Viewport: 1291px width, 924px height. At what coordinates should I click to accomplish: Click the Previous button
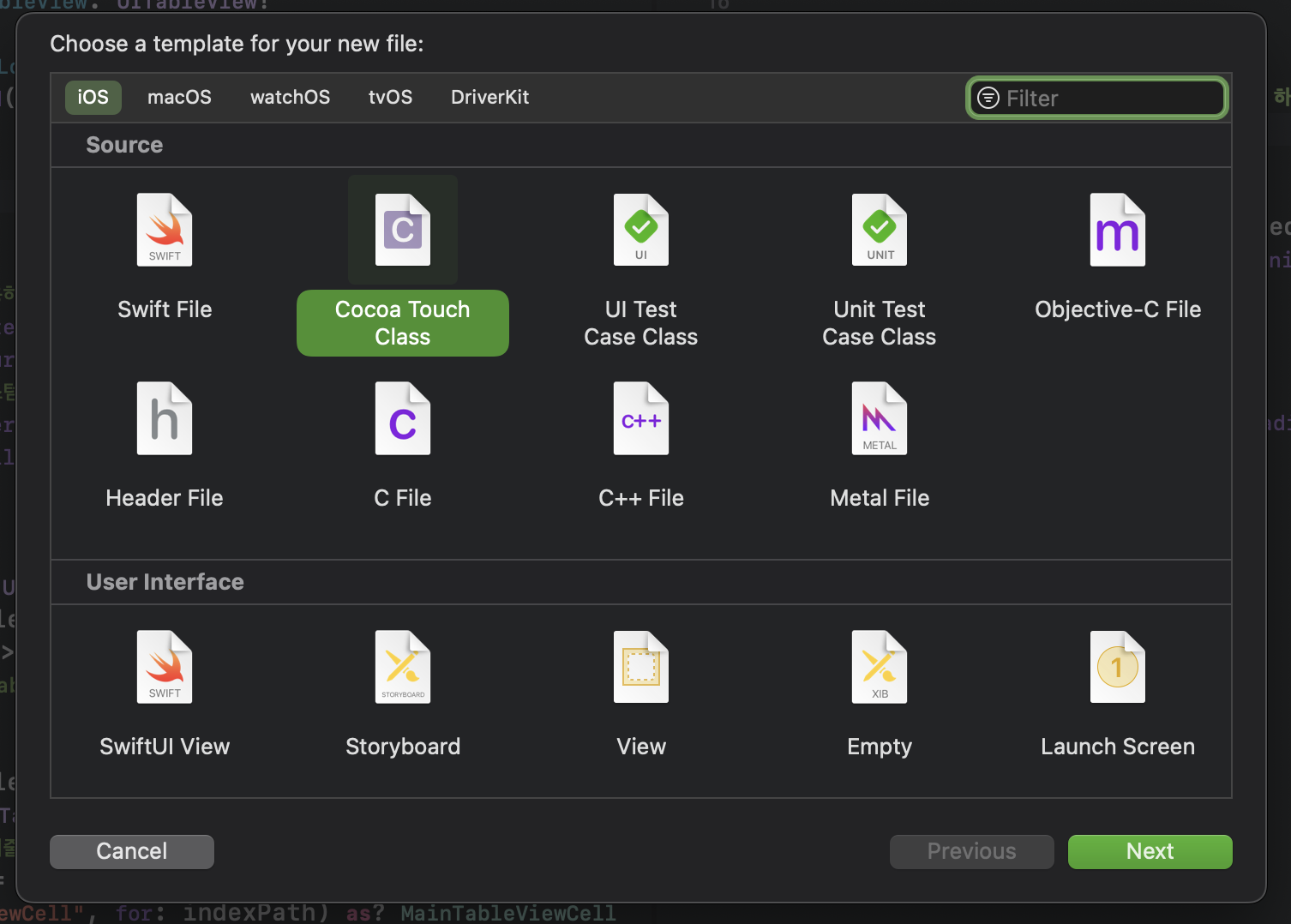click(x=972, y=851)
